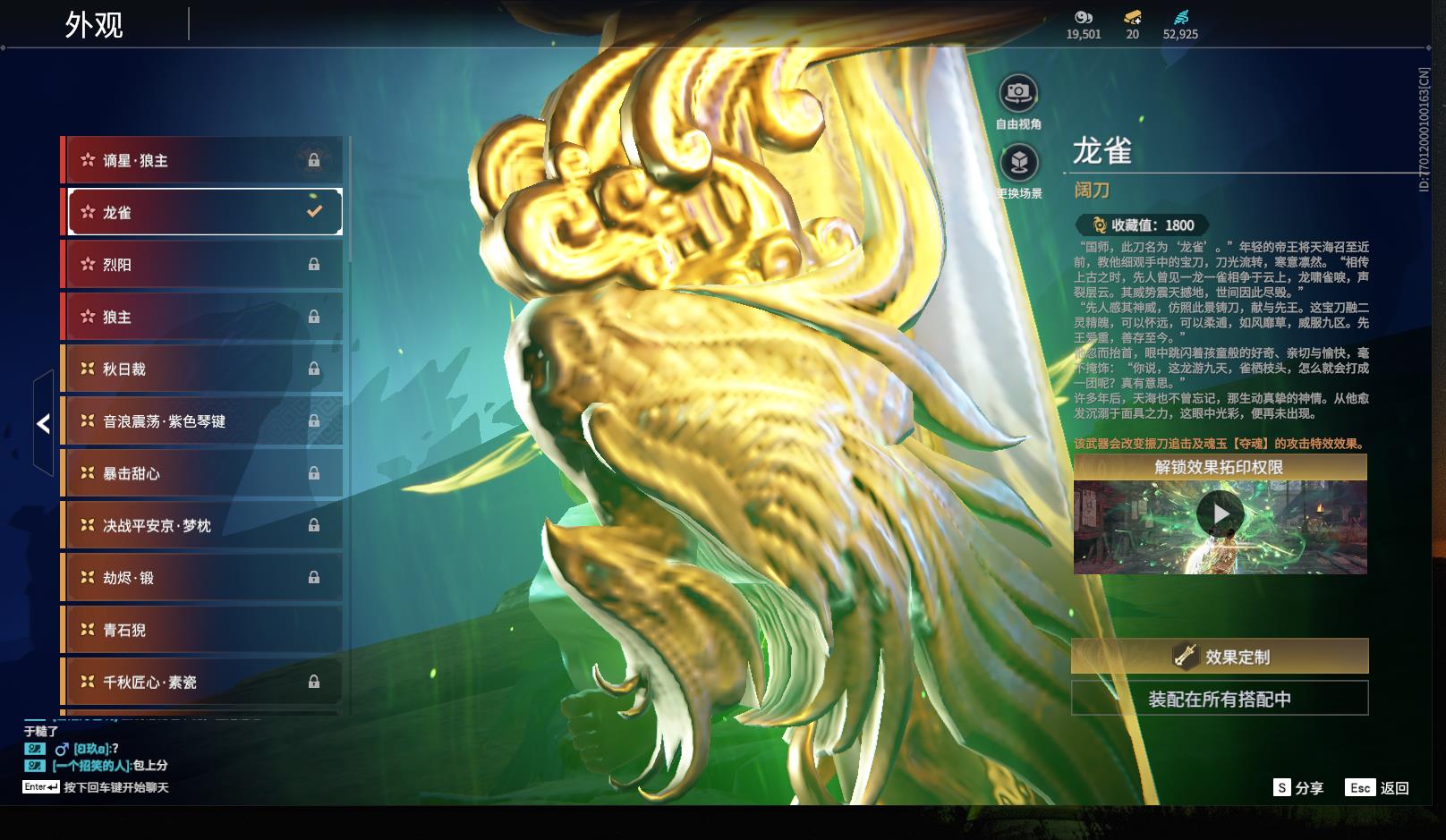This screenshot has height=840, width=1446.
Task: Click the Esc key return icon
Action: click(1360, 787)
